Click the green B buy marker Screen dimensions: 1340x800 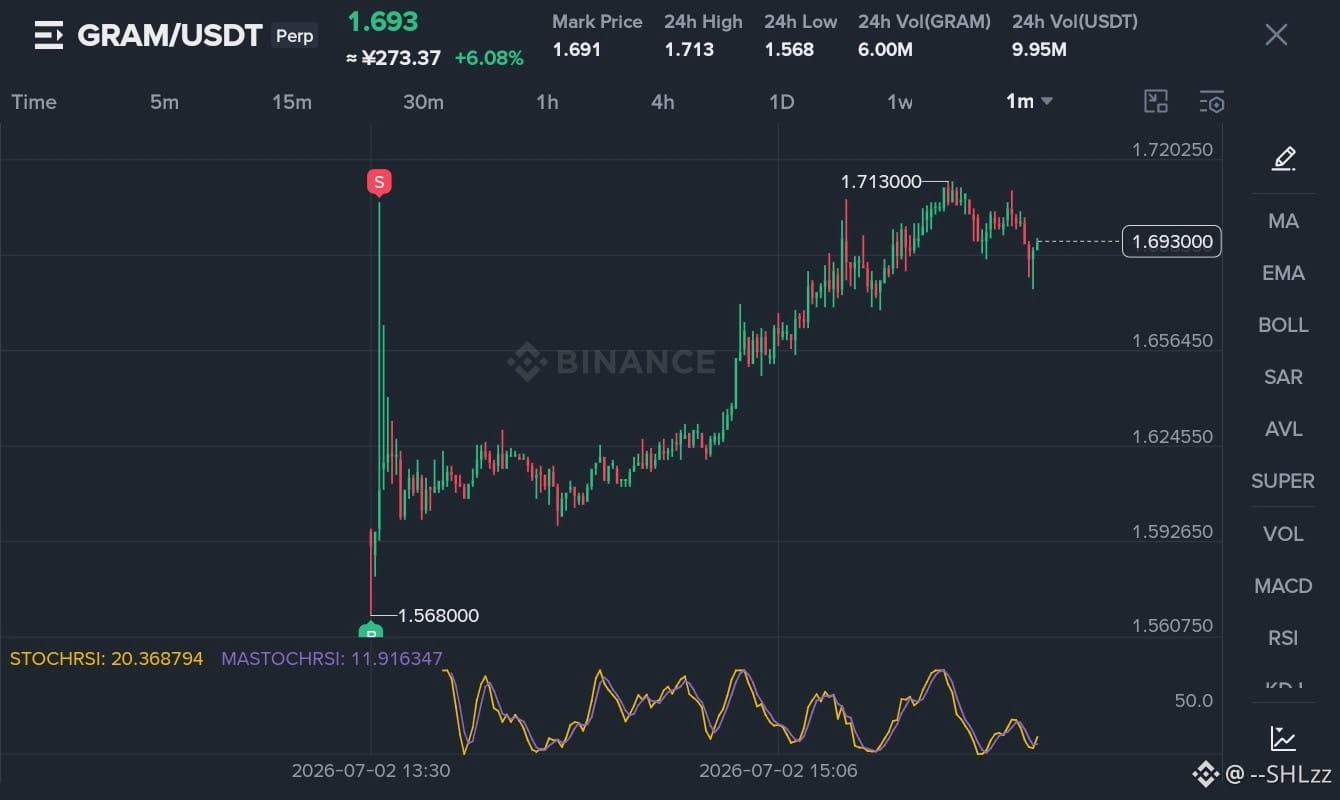(x=371, y=631)
